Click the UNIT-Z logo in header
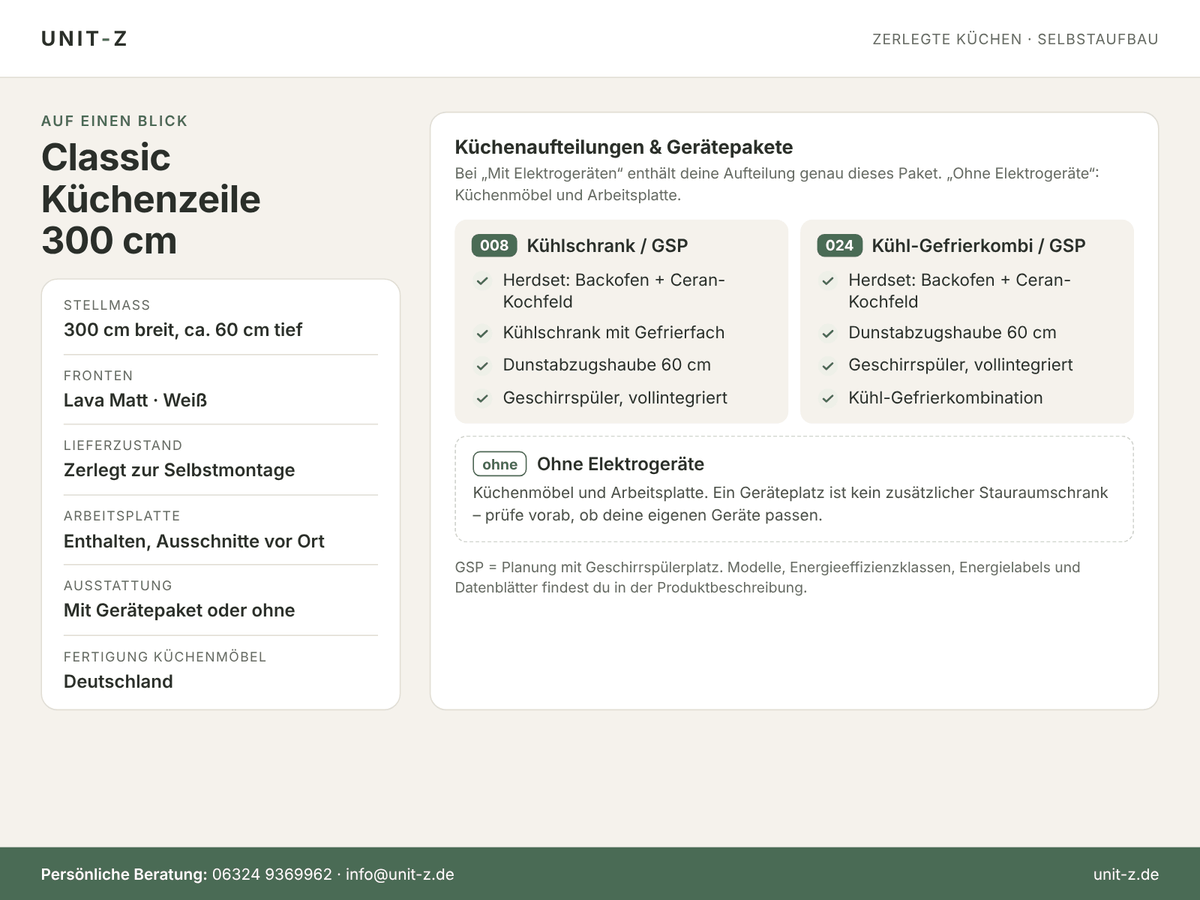The image size is (1200, 900). [84, 39]
